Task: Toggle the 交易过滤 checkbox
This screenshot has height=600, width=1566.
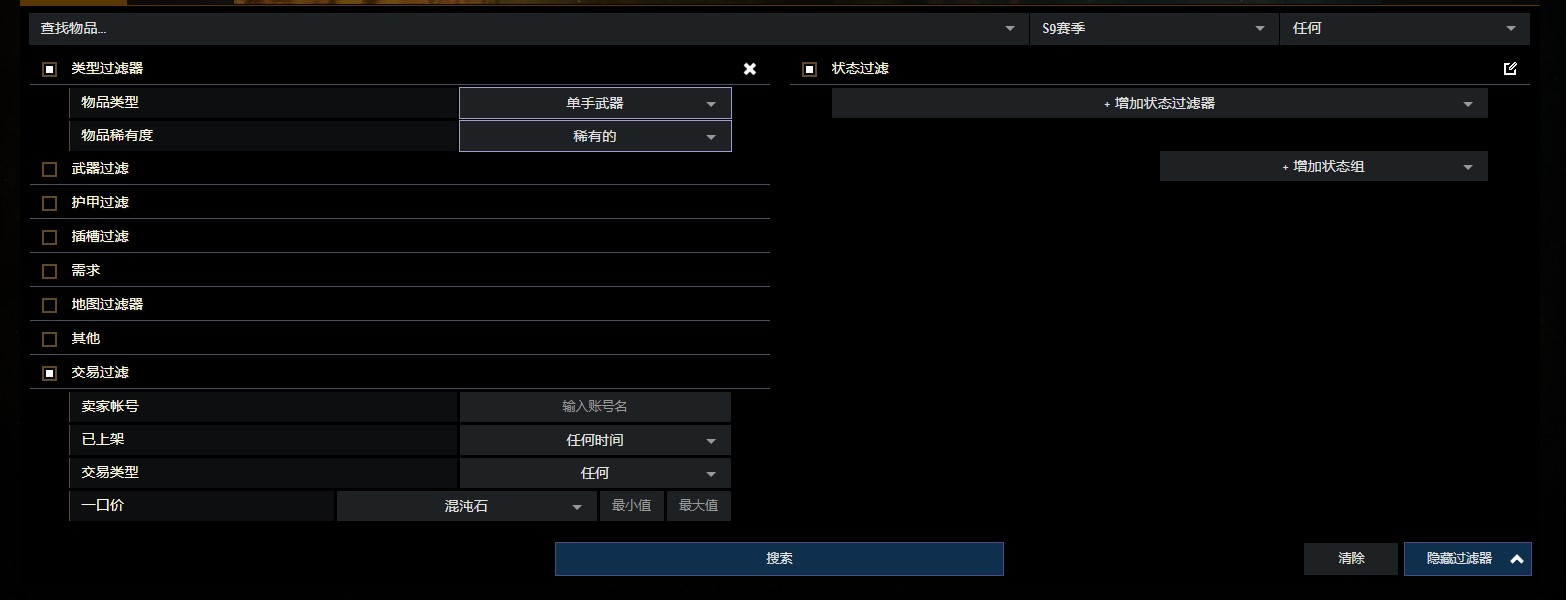Action: [x=49, y=373]
